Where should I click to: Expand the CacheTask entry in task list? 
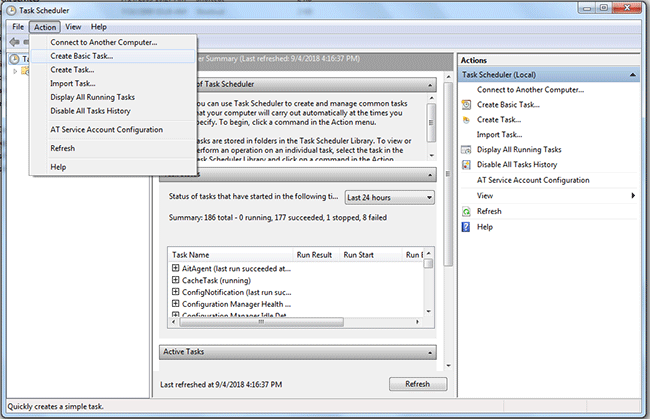coord(176,281)
